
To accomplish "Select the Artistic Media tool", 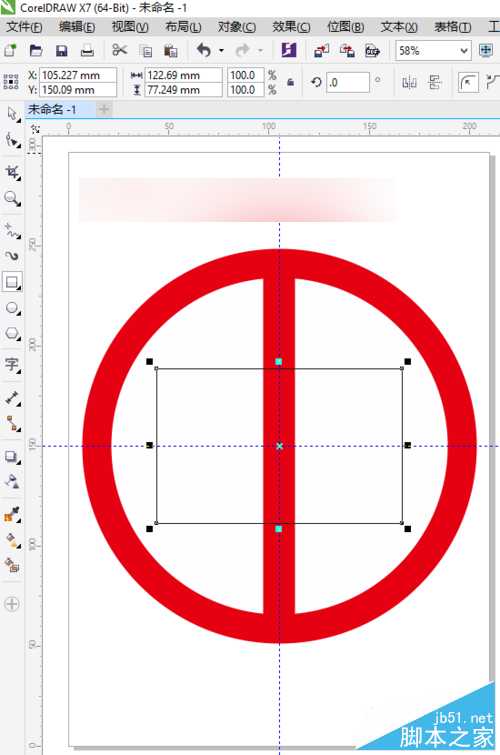I will coord(12,256).
